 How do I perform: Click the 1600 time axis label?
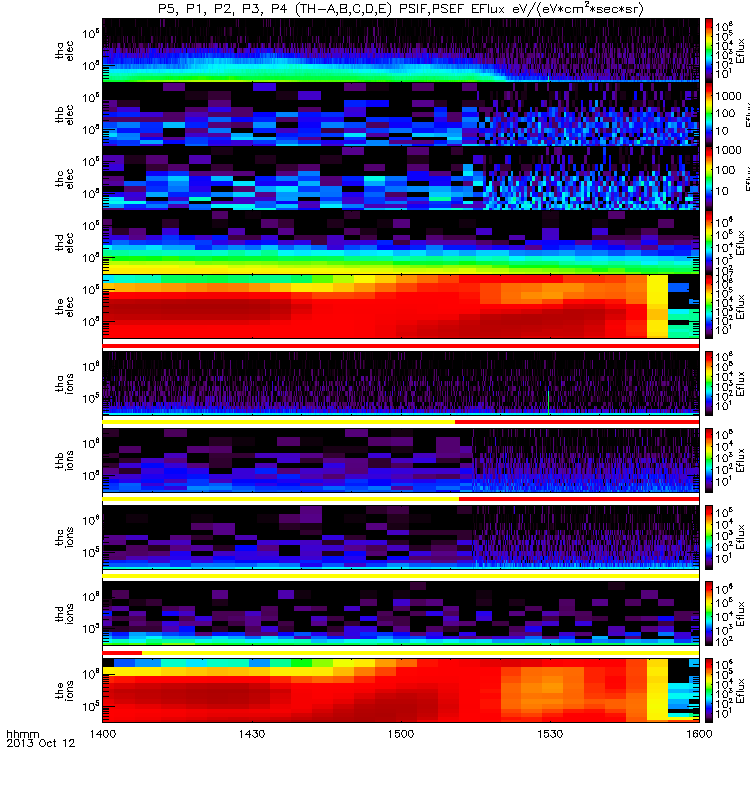point(699,734)
